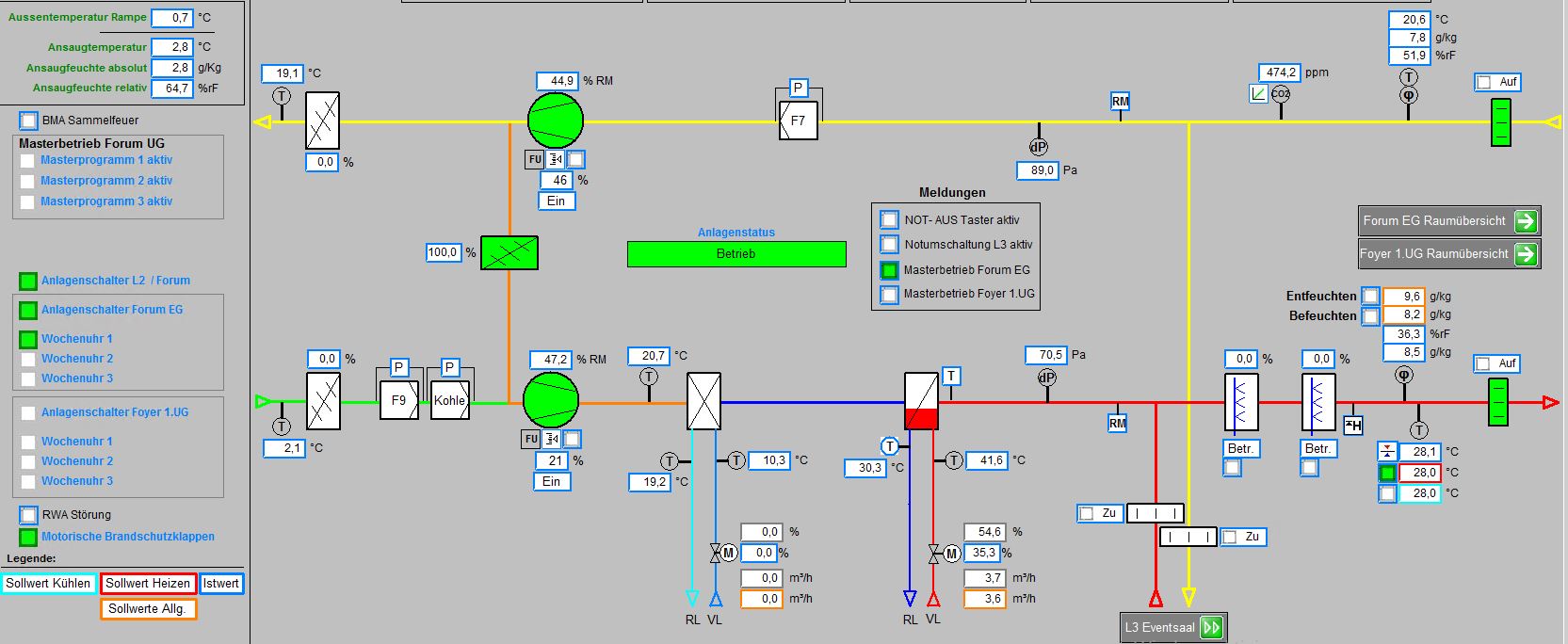The height and width of the screenshot is (644, 1568).
Task: Click the F9 filter symbol
Action: 399,400
